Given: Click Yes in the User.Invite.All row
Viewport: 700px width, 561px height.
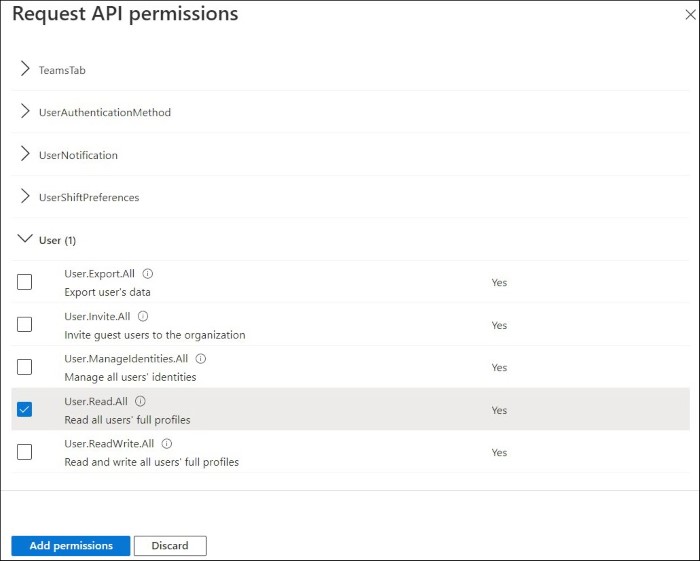Looking at the screenshot, I should pos(499,325).
